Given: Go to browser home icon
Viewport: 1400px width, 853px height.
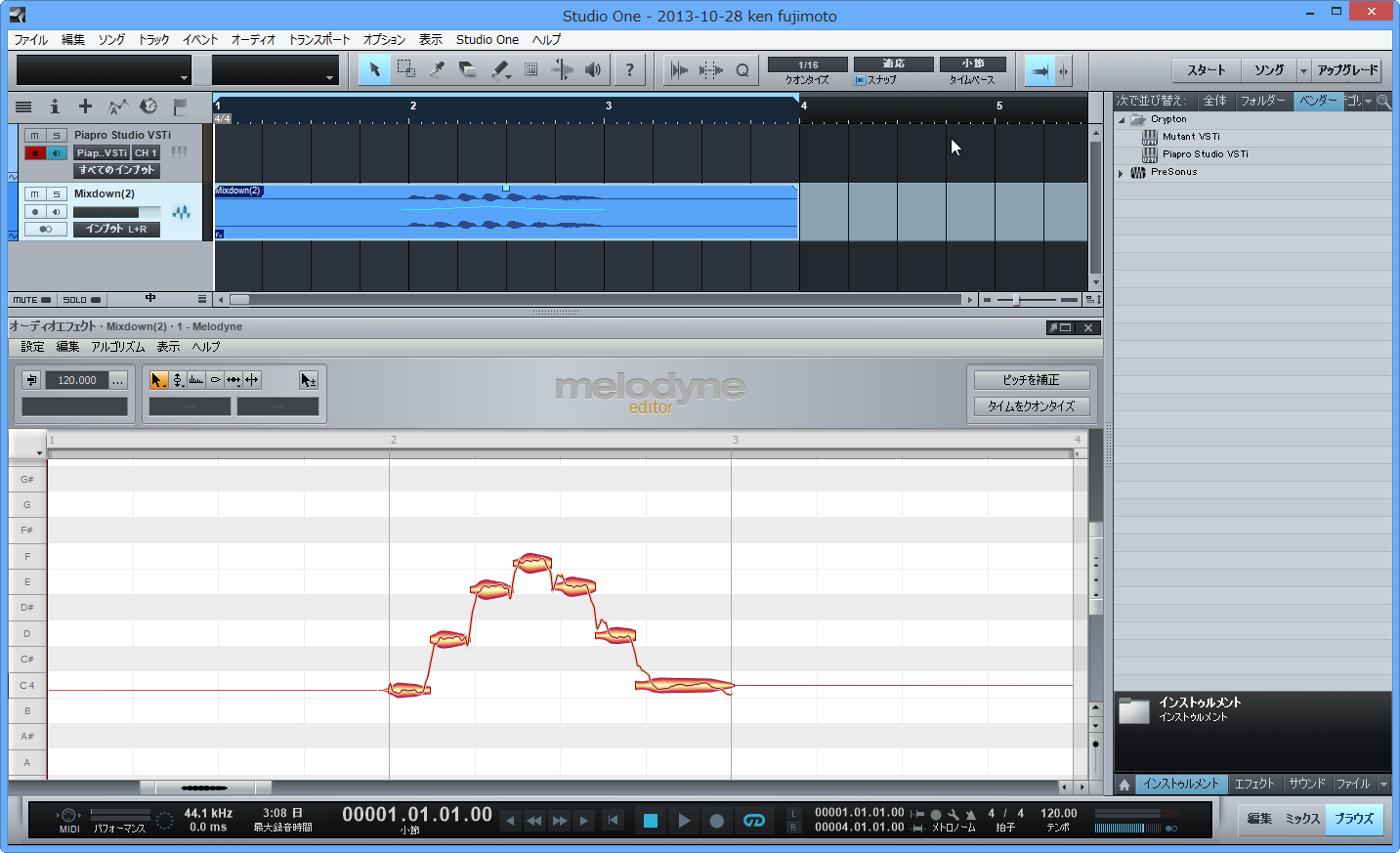Looking at the screenshot, I should tap(1124, 785).
